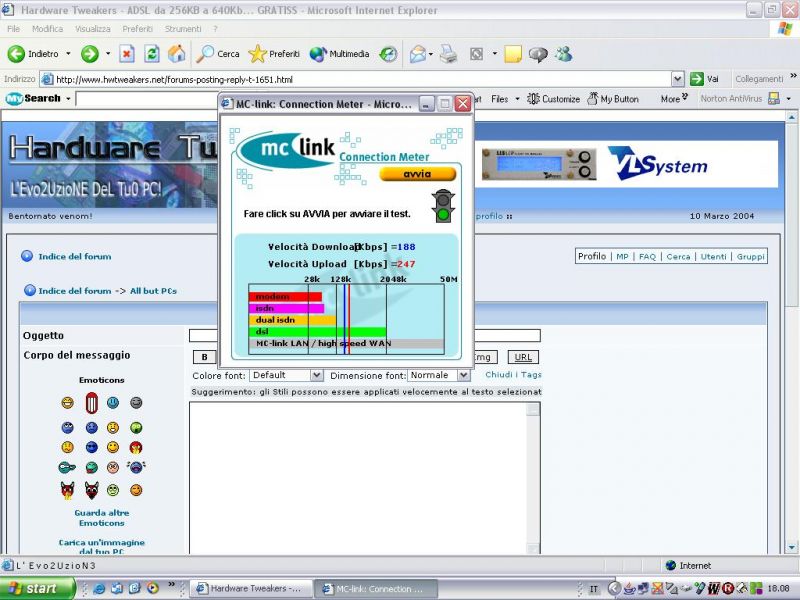Click the IE Back (Indietro) arrow icon
This screenshot has width=800, height=600.
pos(16,54)
